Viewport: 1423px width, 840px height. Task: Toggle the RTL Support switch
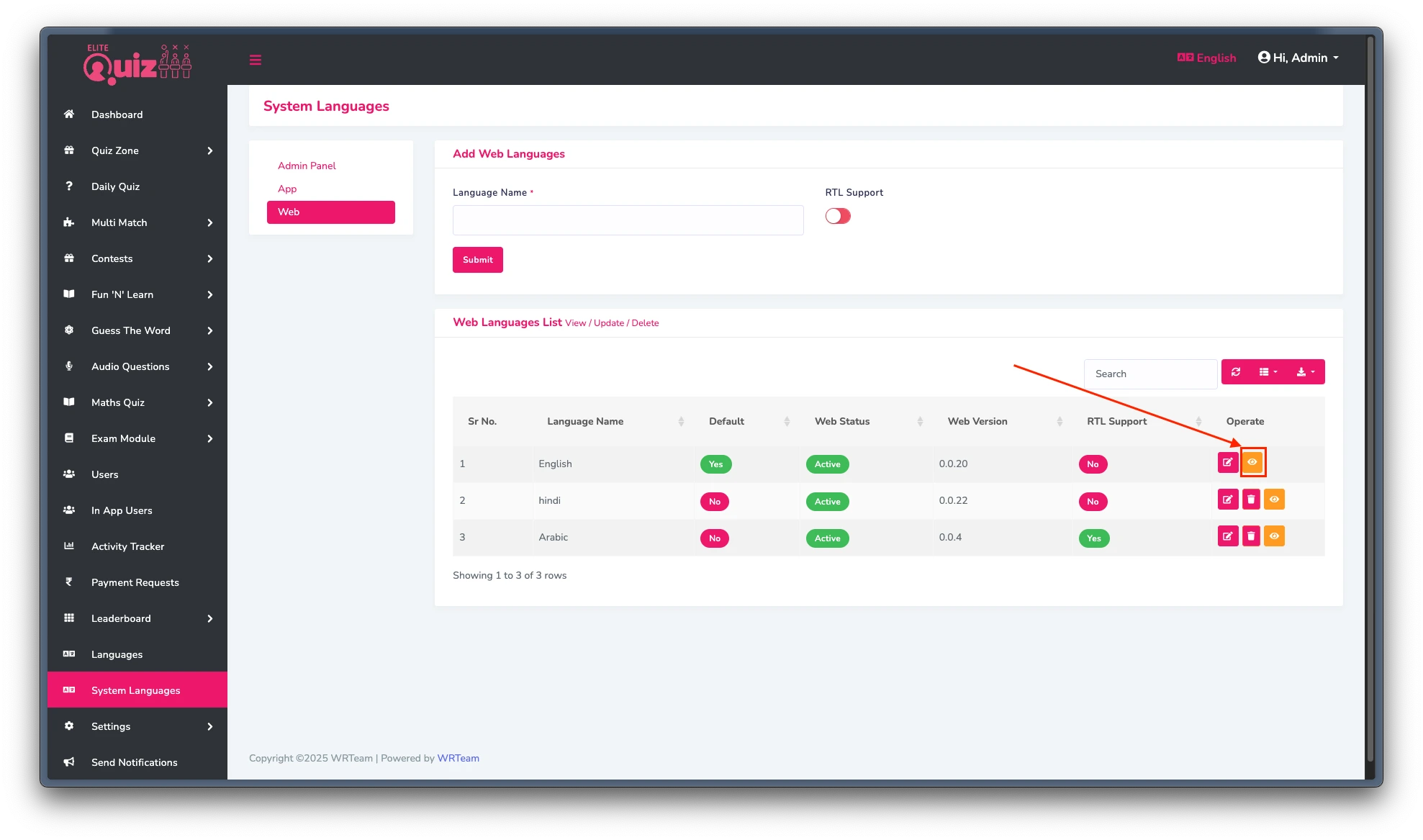838,216
